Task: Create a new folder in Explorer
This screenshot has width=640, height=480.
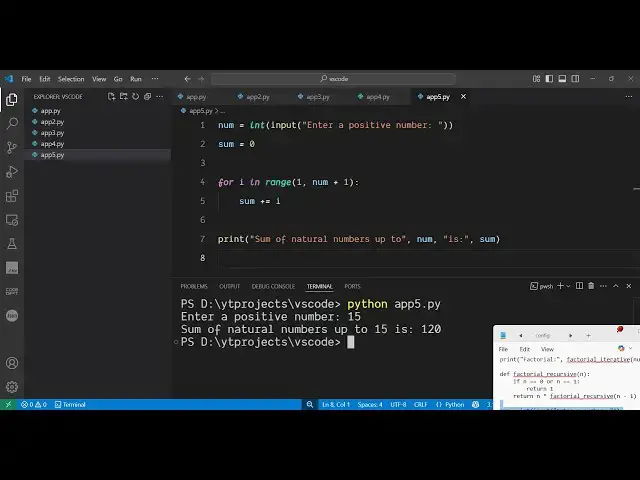Action: [123, 96]
